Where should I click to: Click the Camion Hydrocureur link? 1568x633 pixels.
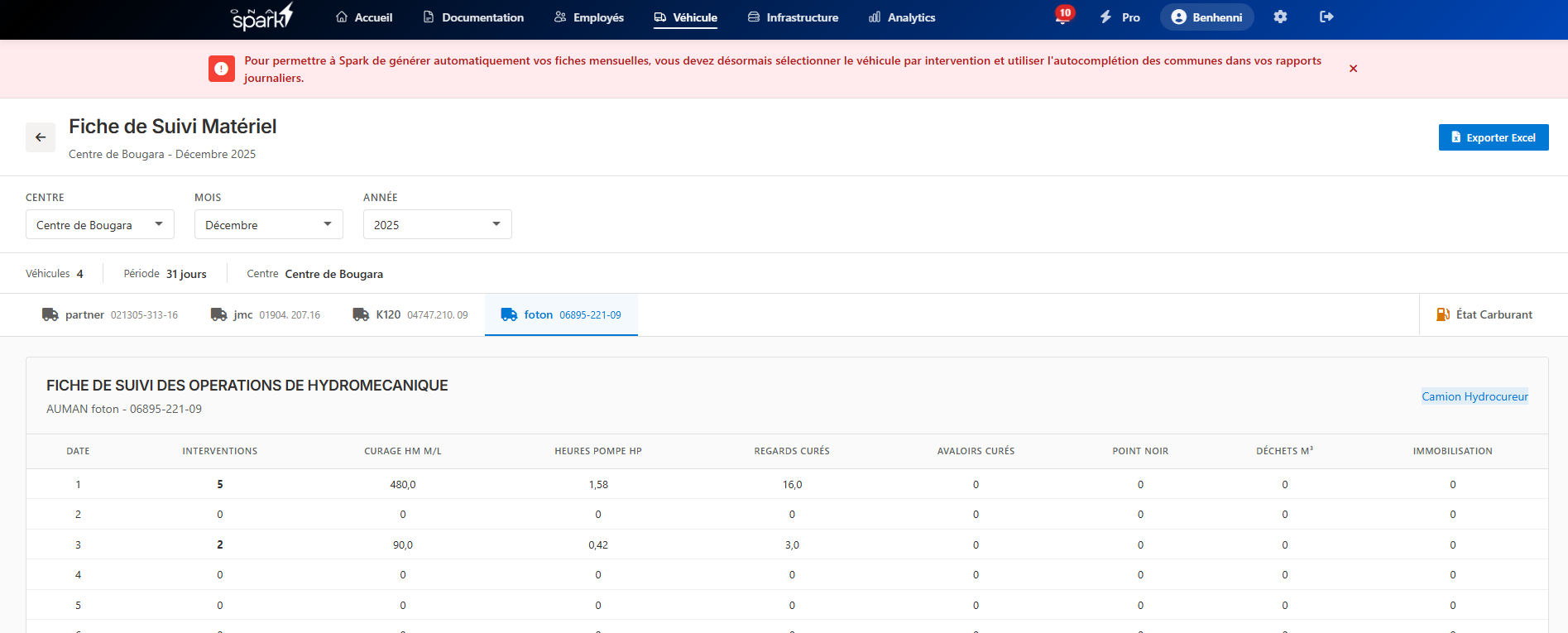1474,396
